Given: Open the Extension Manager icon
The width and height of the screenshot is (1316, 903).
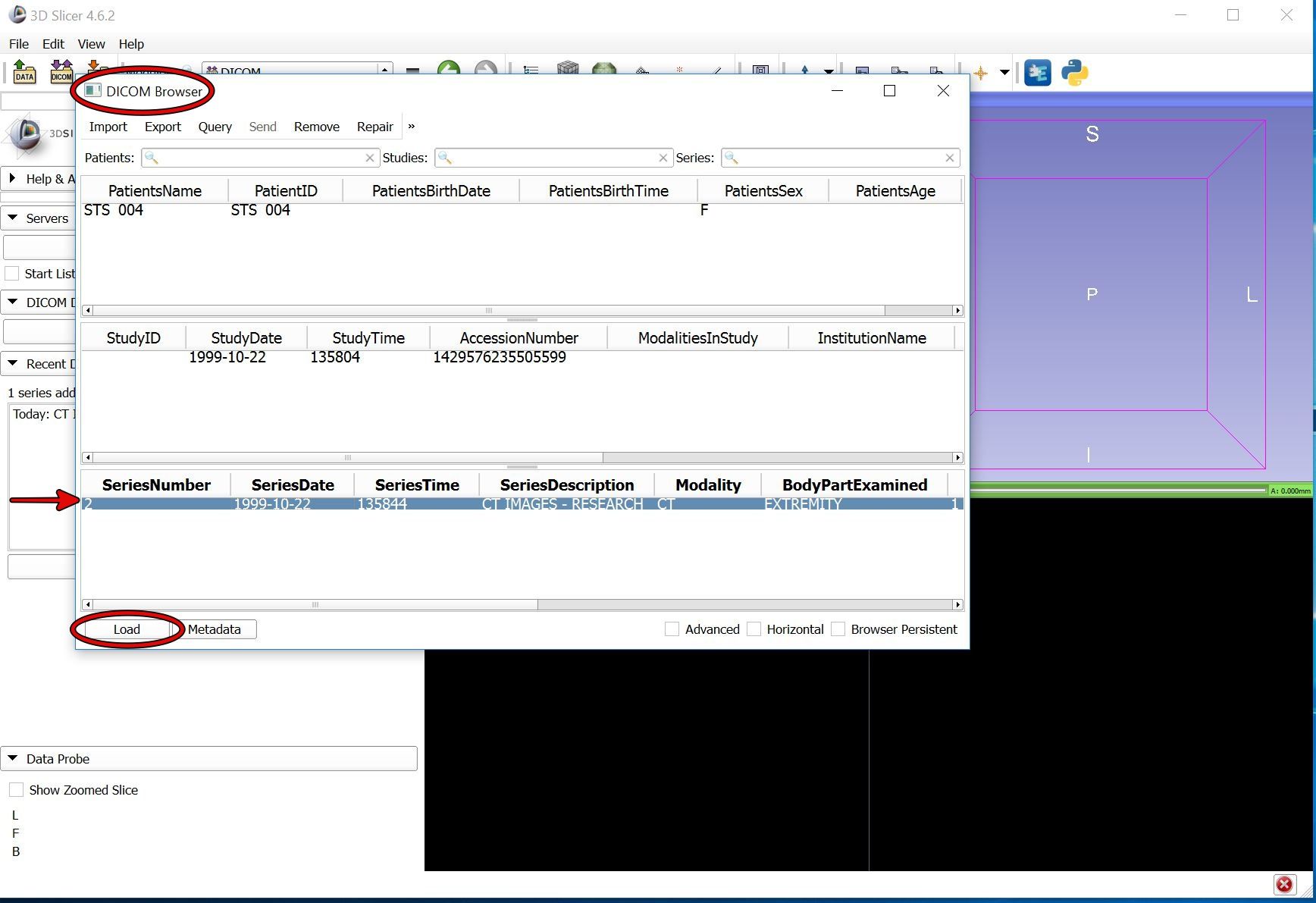Looking at the screenshot, I should [1037, 73].
